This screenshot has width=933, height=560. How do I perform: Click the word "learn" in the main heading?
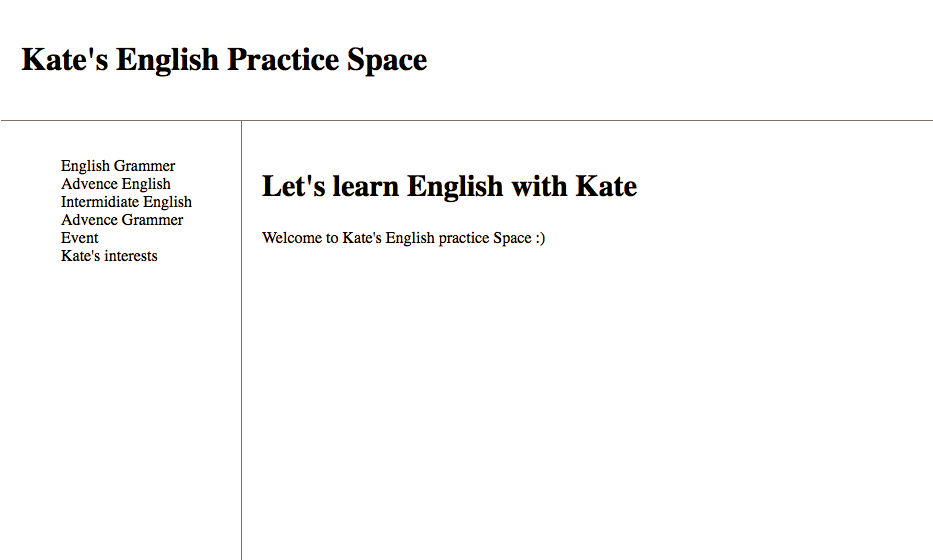coord(366,186)
